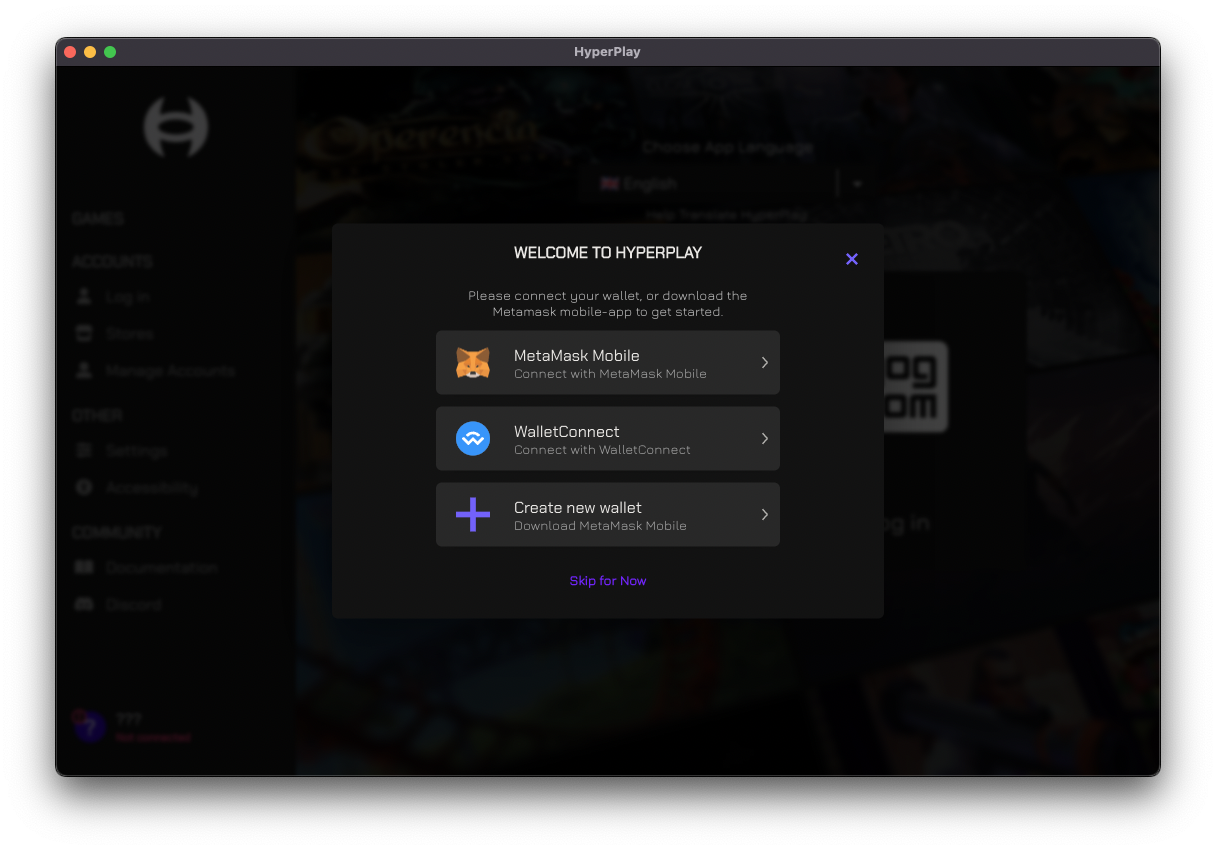Click the Skip for Now link
1216x850 pixels.
[608, 581]
